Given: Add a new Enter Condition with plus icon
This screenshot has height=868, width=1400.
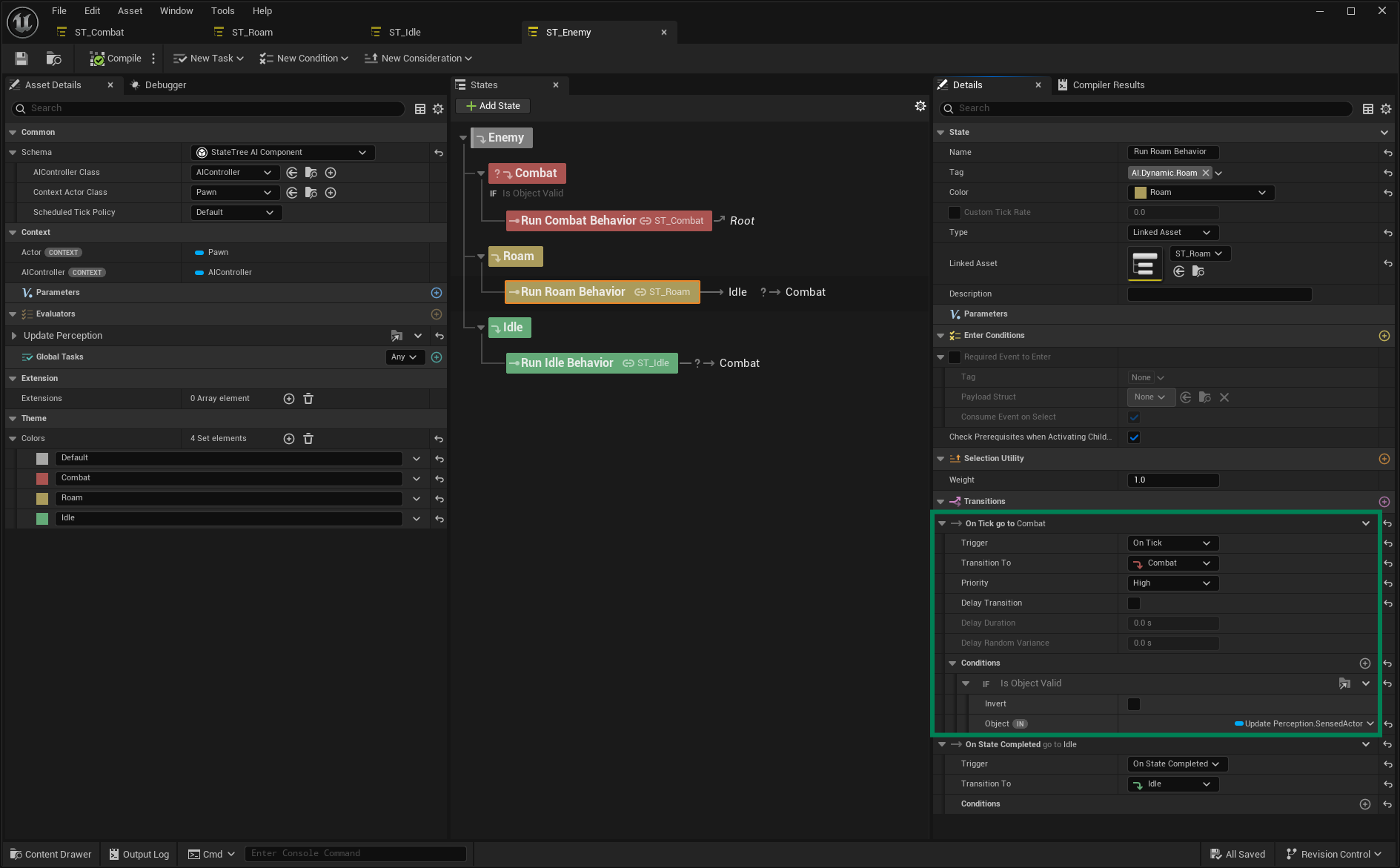Looking at the screenshot, I should coord(1384,336).
